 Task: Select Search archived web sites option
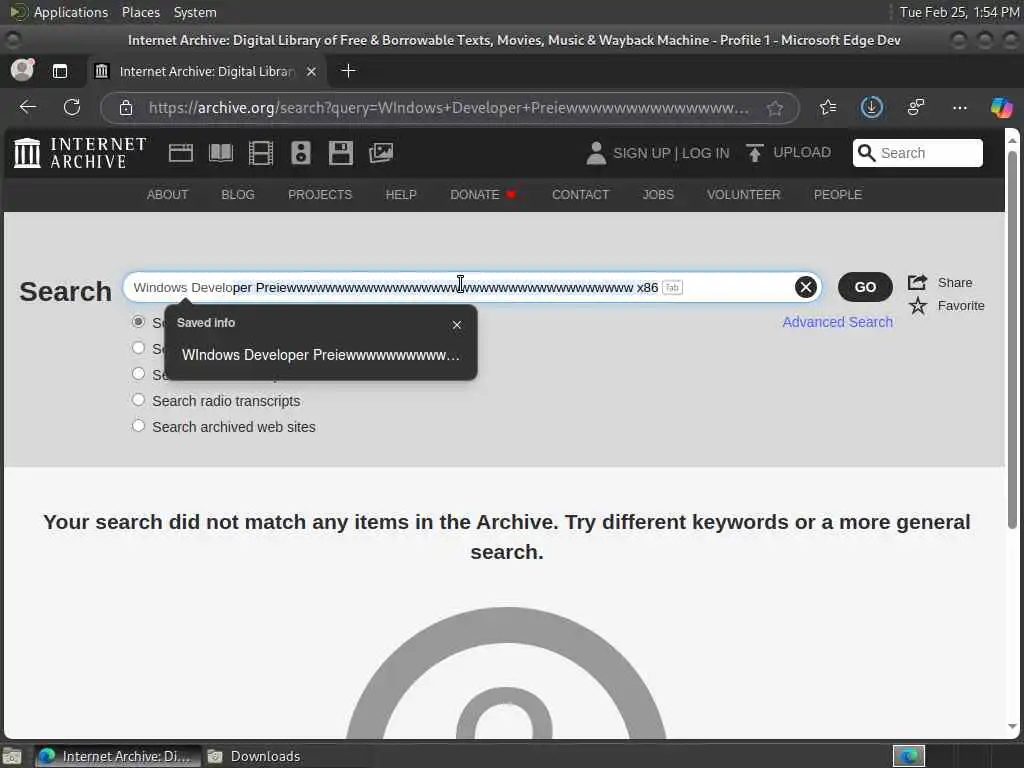pyautogui.click(x=138, y=426)
